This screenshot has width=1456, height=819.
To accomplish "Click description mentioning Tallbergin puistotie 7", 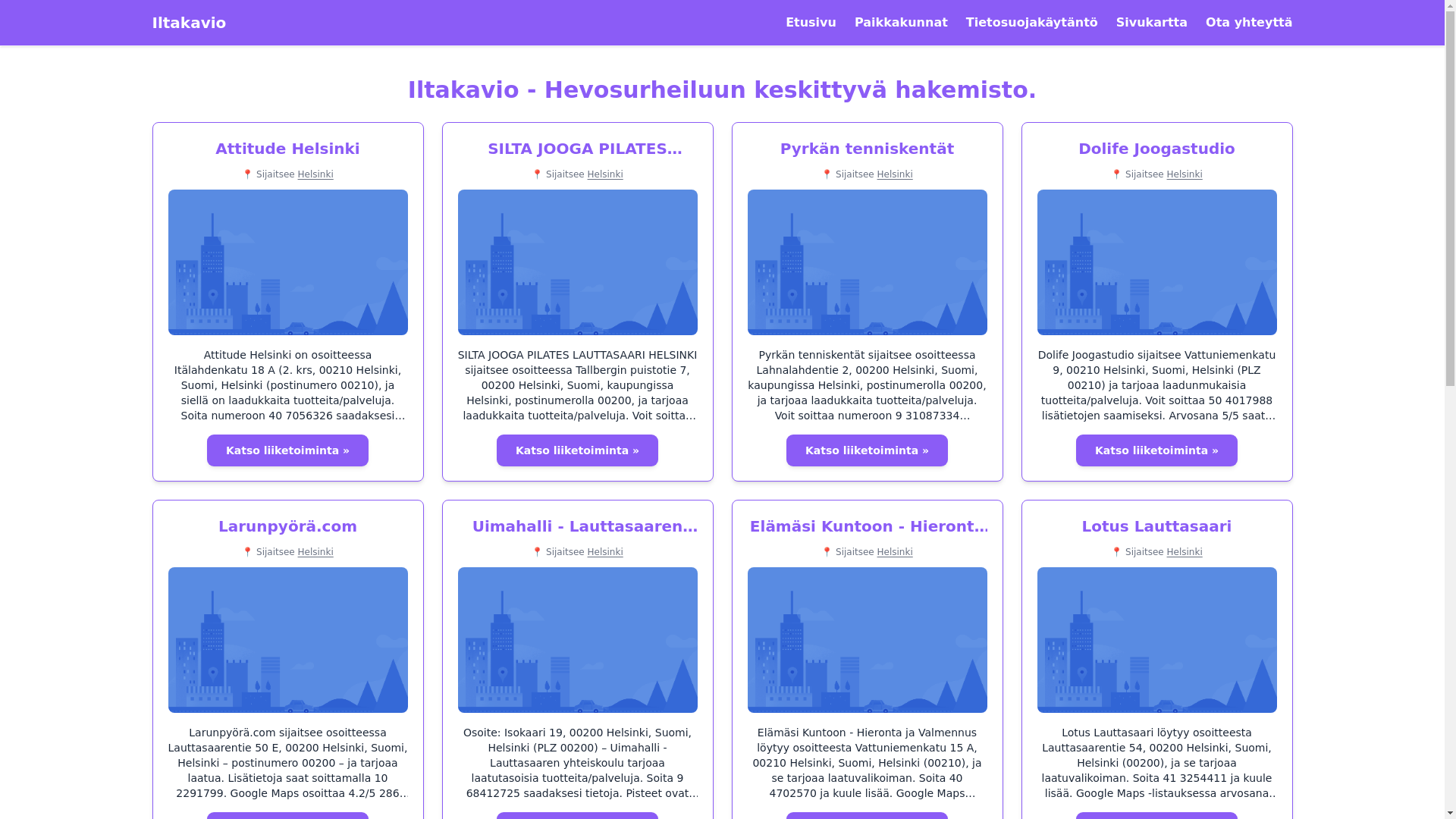I will tap(578, 385).
